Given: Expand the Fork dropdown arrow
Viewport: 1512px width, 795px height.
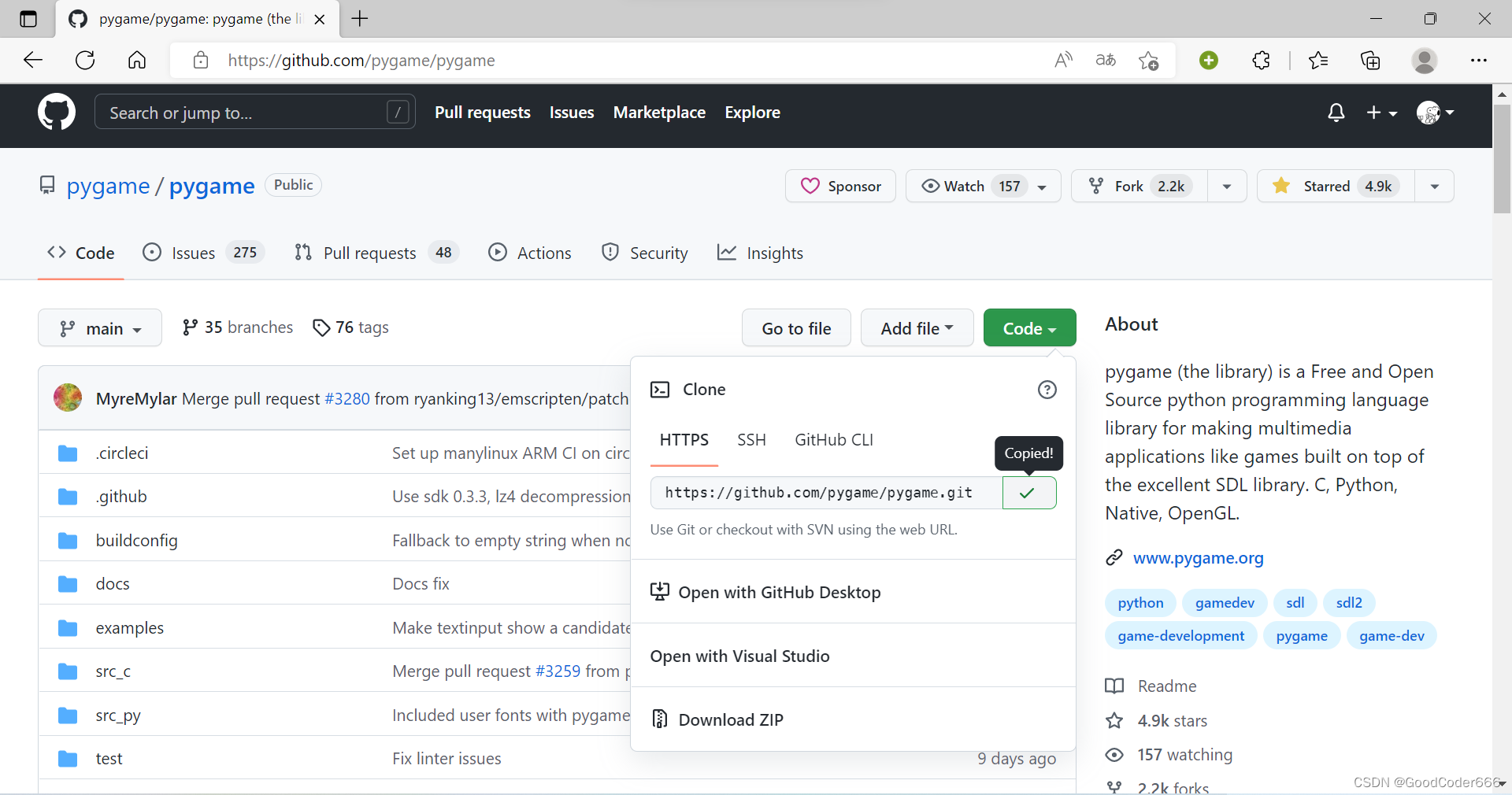Looking at the screenshot, I should click(x=1227, y=187).
